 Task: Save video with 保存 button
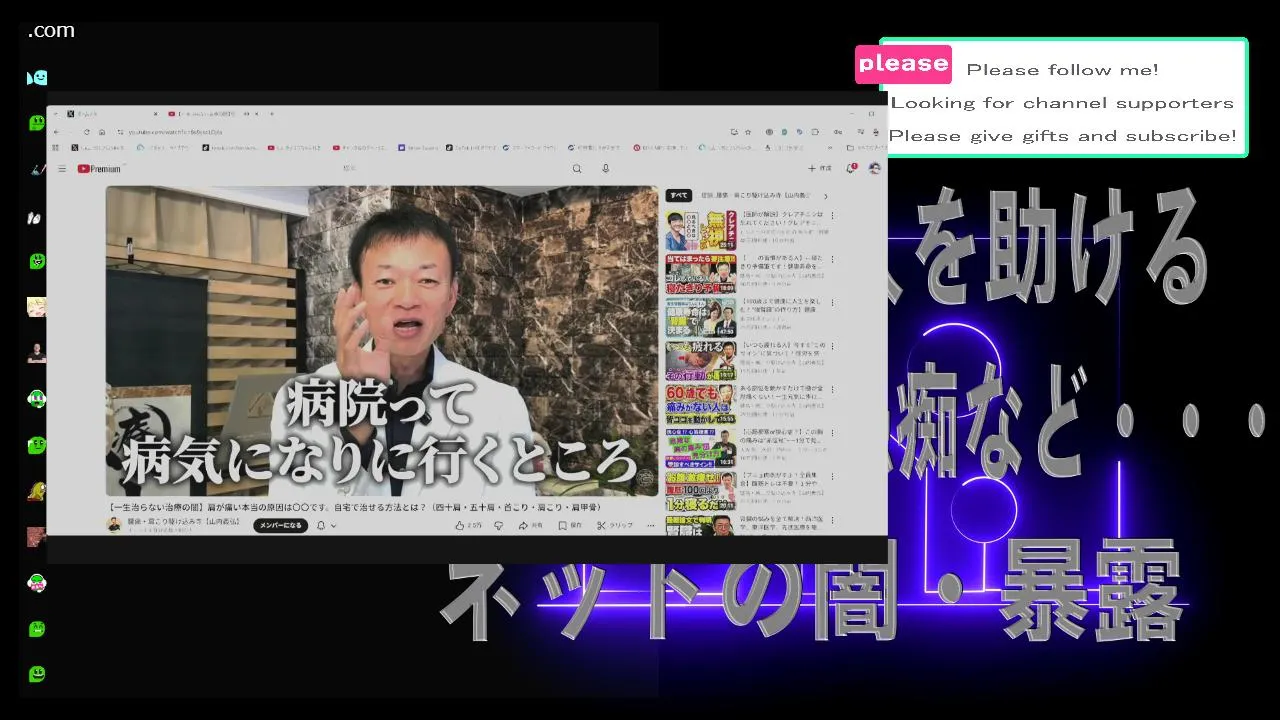570,525
